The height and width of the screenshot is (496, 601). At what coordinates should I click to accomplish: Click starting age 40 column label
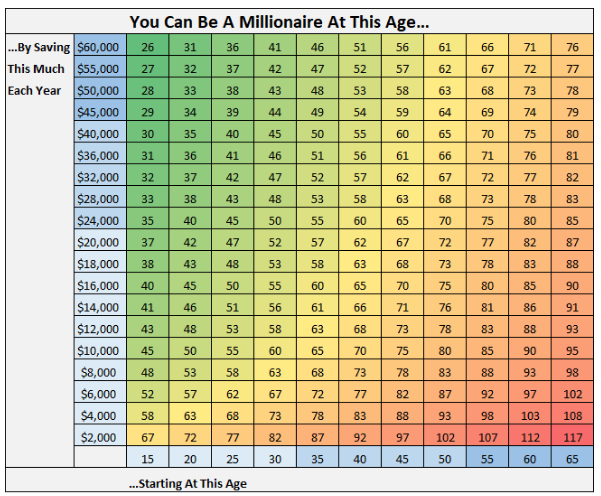coord(359,458)
